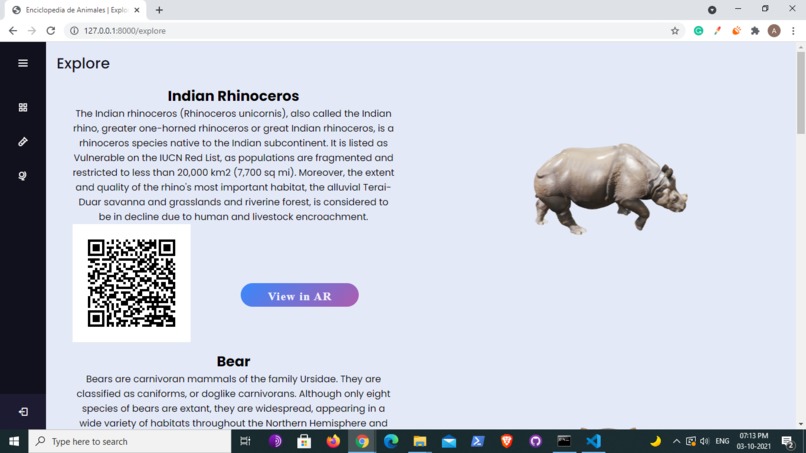
Task: Open the purple circular app on taskbar
Action: tap(275, 441)
